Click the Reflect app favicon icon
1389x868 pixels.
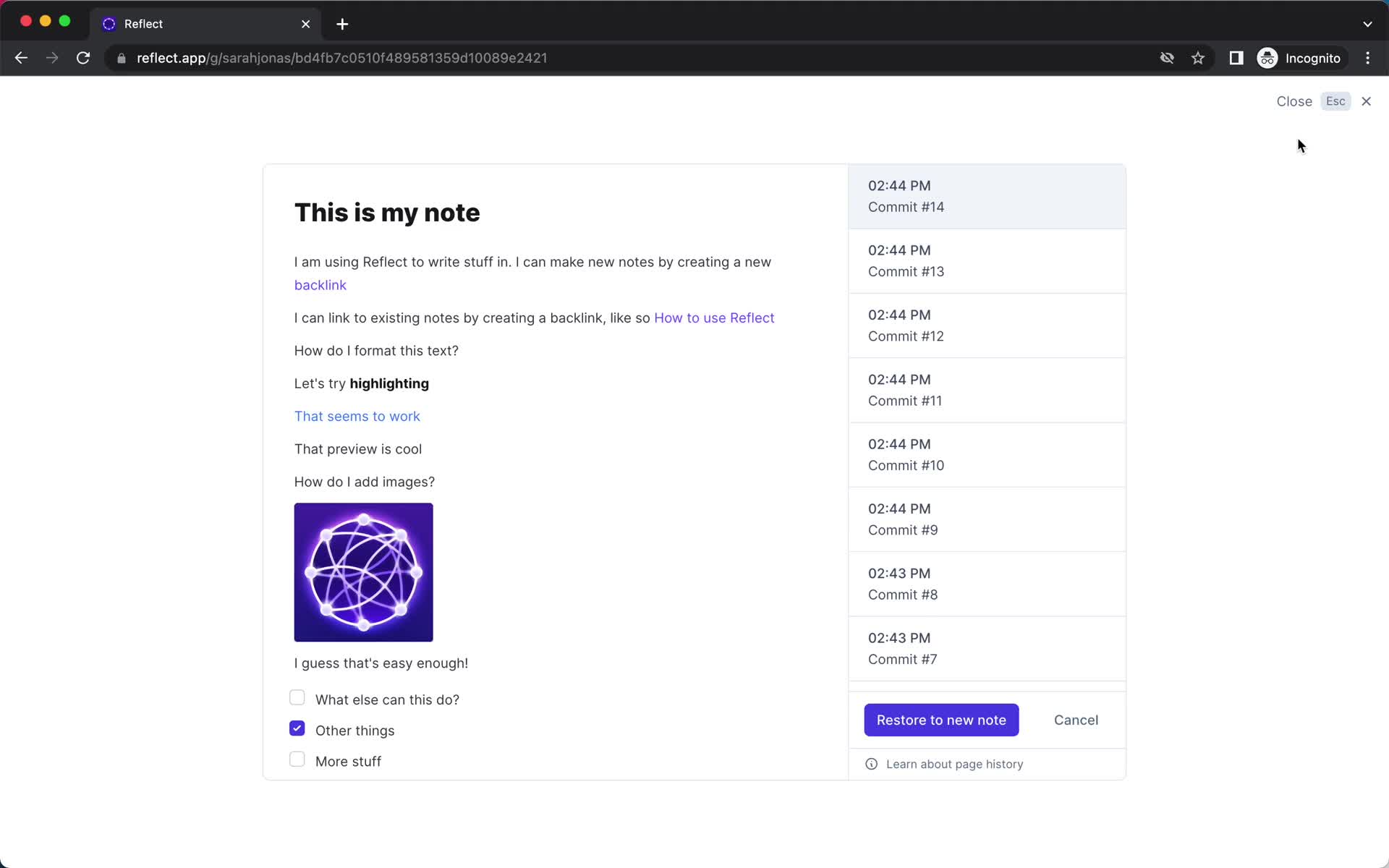point(110,23)
